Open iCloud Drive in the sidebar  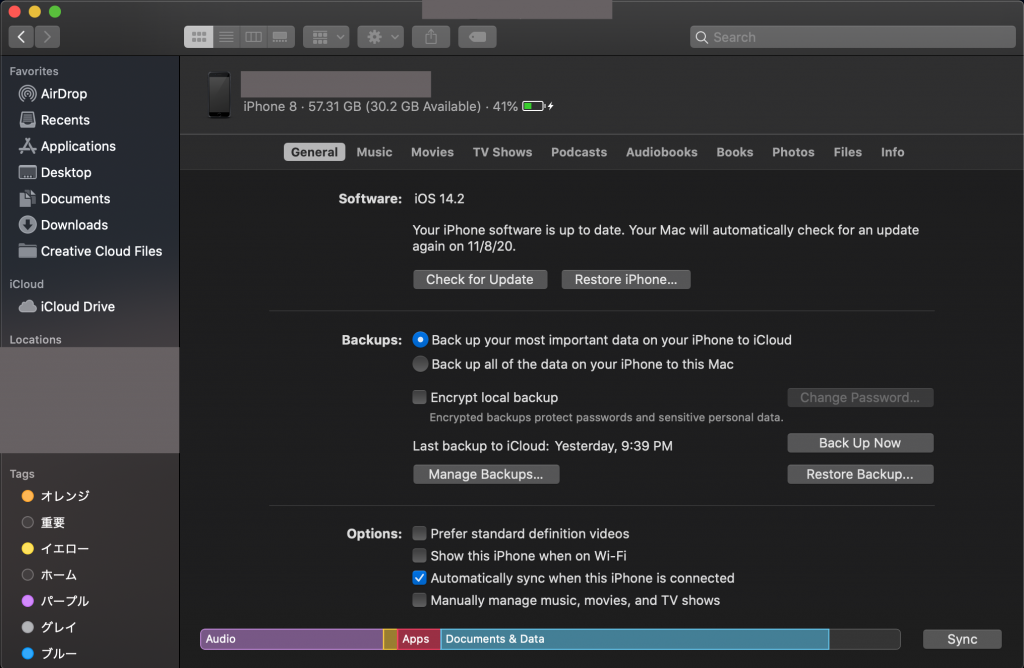[67, 306]
